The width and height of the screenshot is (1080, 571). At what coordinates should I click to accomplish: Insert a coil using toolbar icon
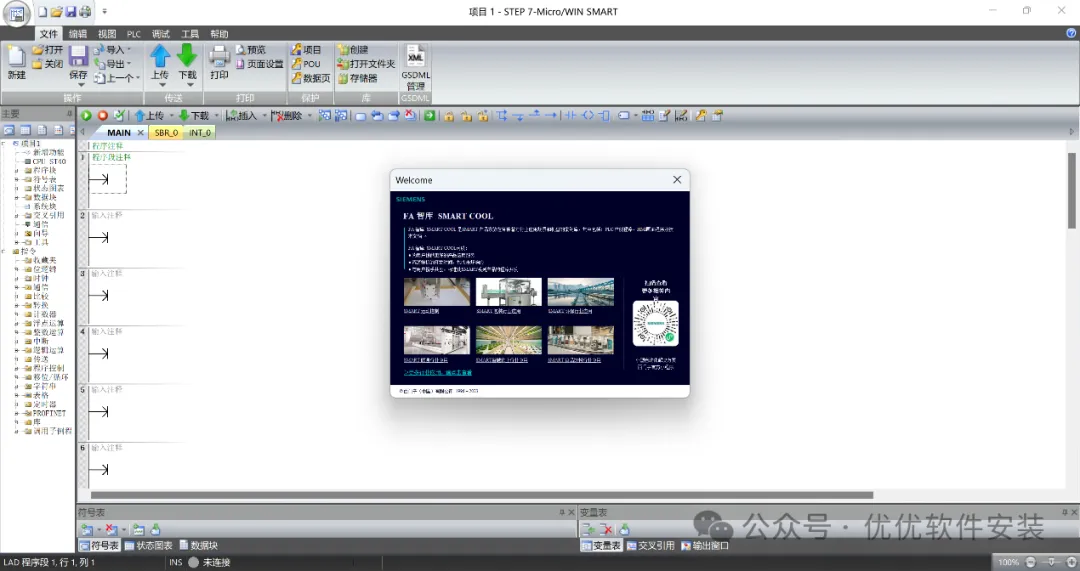(x=588, y=116)
